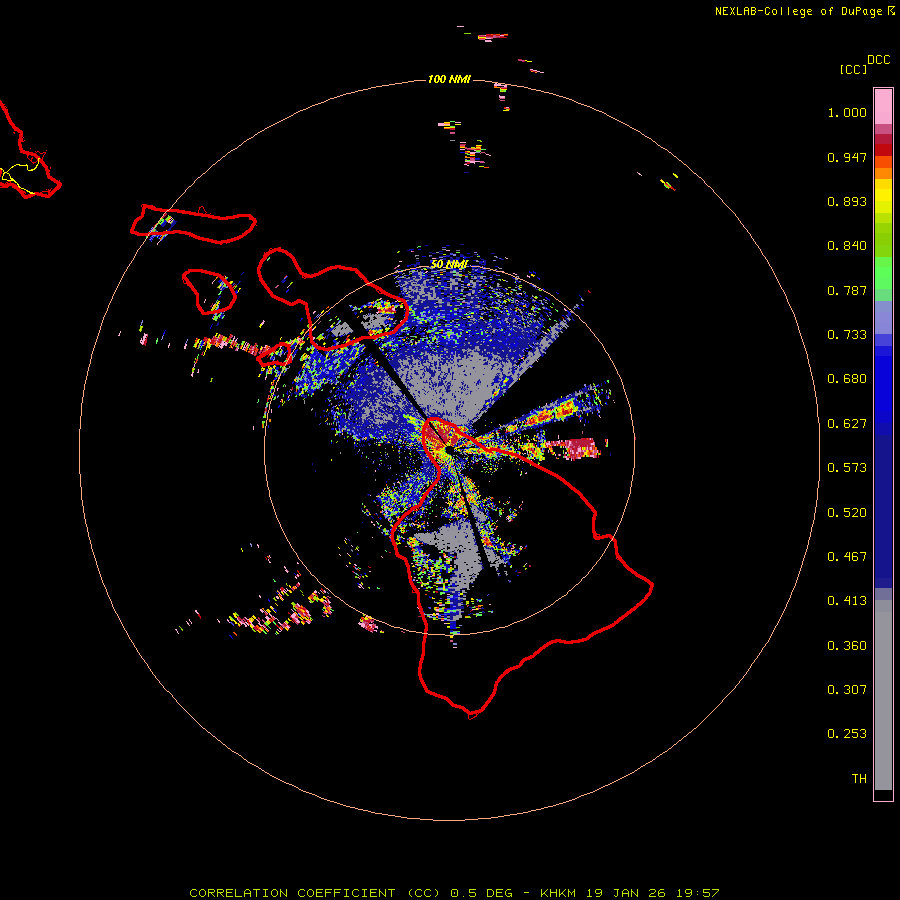The image size is (900, 900).
Task: Select the 0.893 scale value label
Action: pyautogui.click(x=847, y=201)
